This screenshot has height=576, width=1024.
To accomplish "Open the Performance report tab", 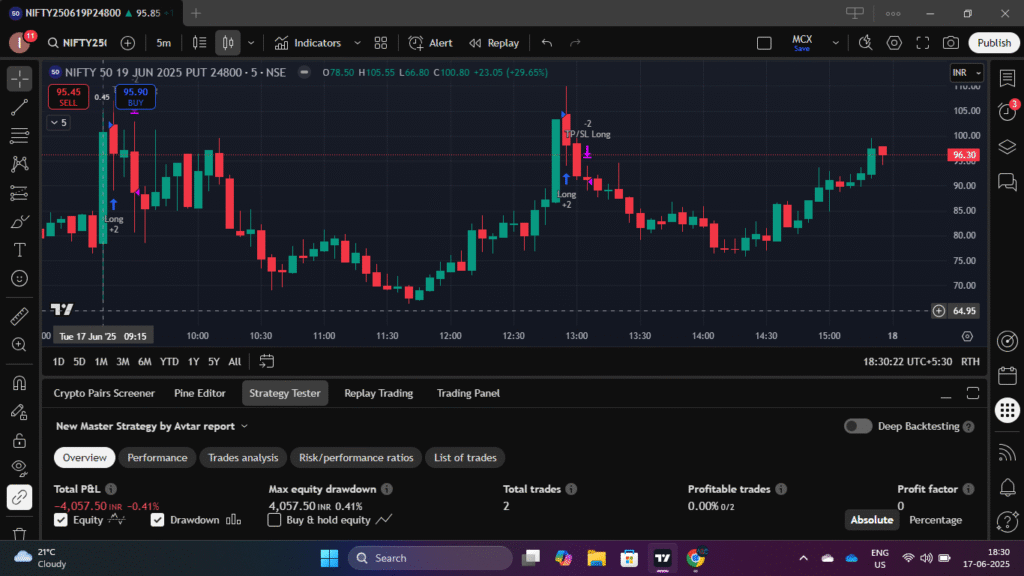I will click(157, 458).
